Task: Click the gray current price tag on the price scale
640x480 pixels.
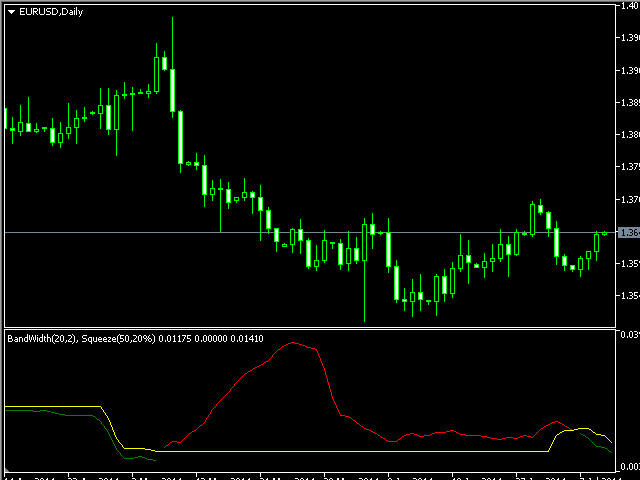Action: pyautogui.click(x=629, y=233)
